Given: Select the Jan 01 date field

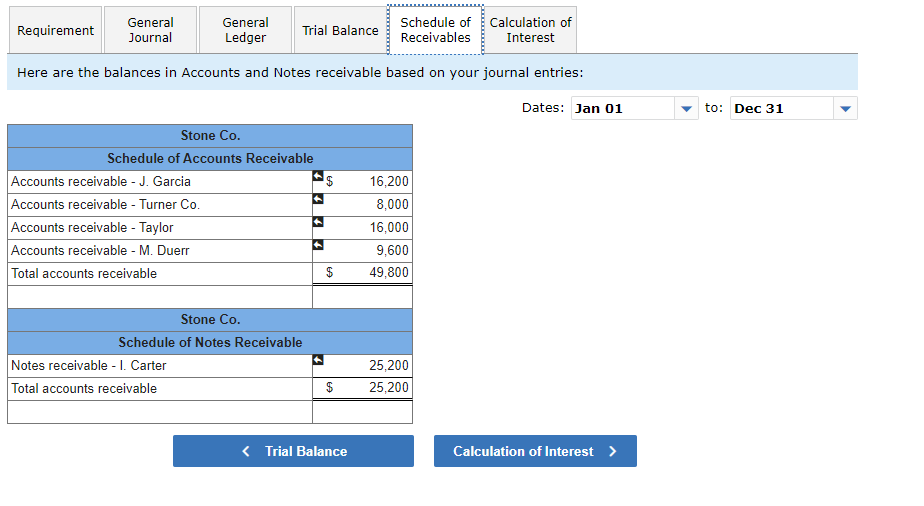Looking at the screenshot, I should (623, 108).
